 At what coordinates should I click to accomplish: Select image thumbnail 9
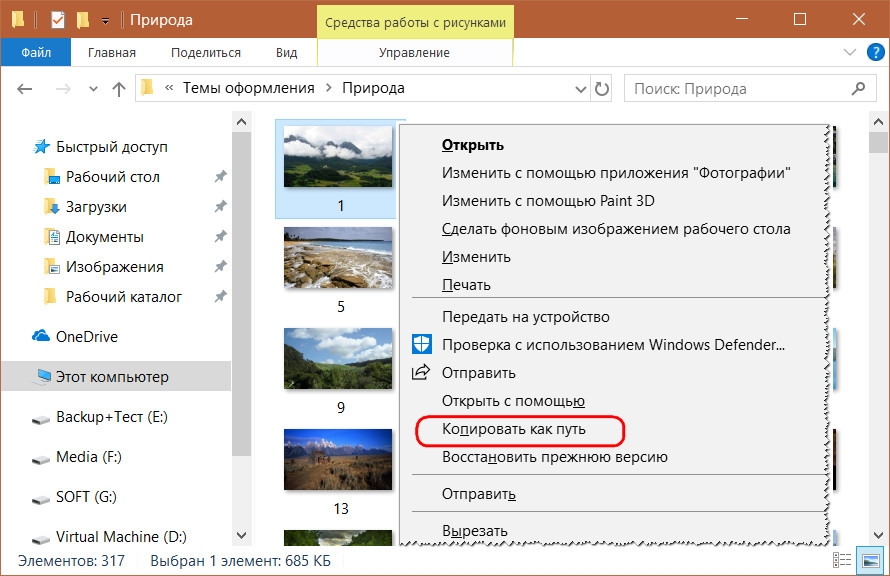[x=338, y=358]
